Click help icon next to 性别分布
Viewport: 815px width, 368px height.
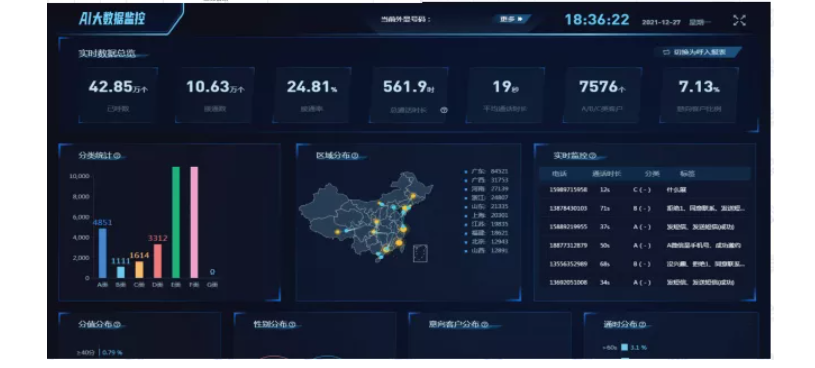(x=292, y=324)
